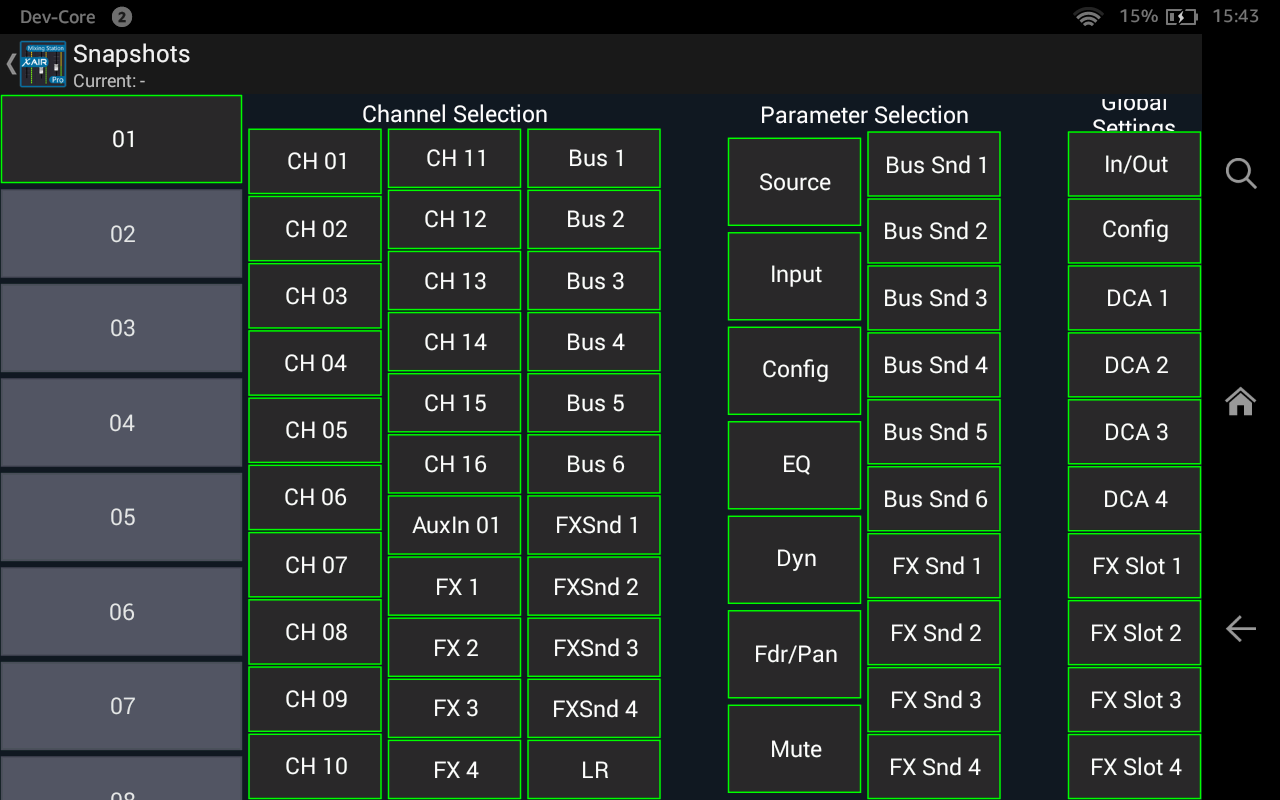Toggle FX Slot 4 global setting

(x=1135, y=767)
